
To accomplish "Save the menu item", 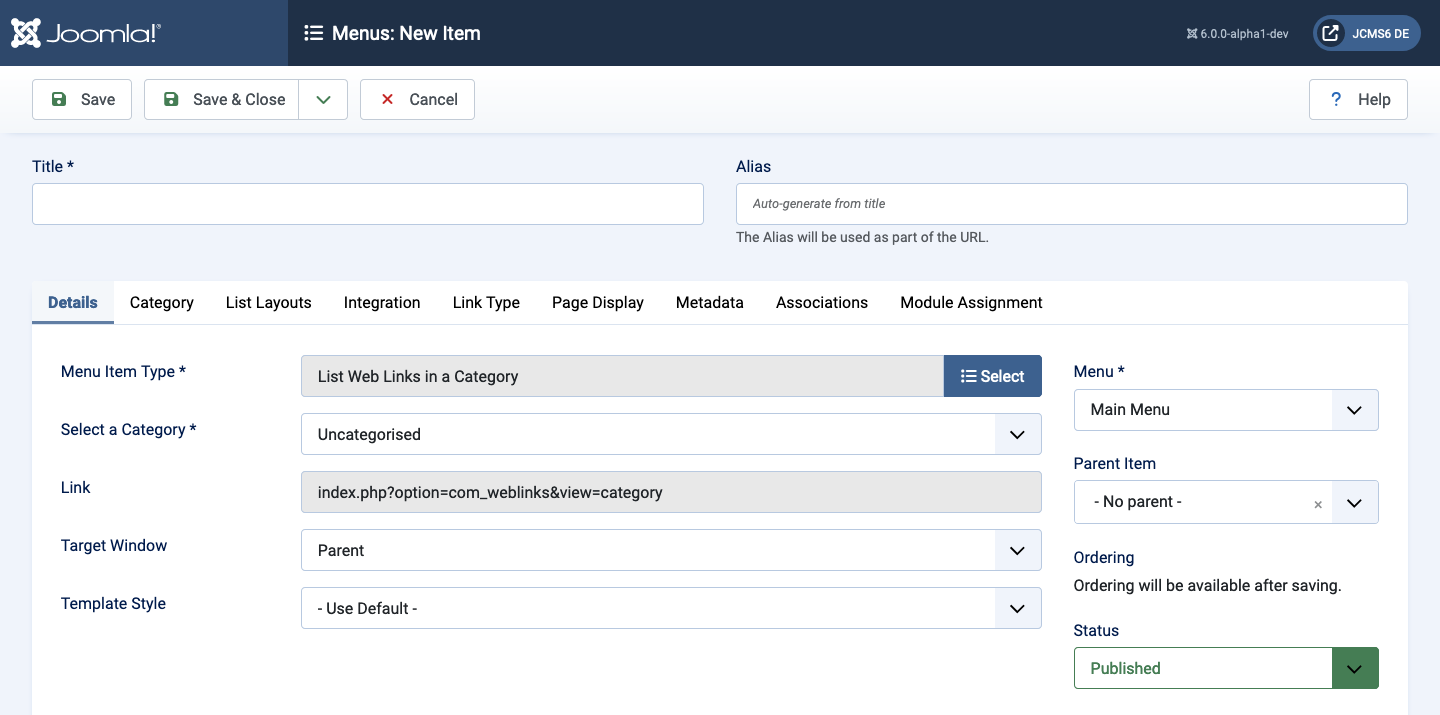I will [82, 99].
